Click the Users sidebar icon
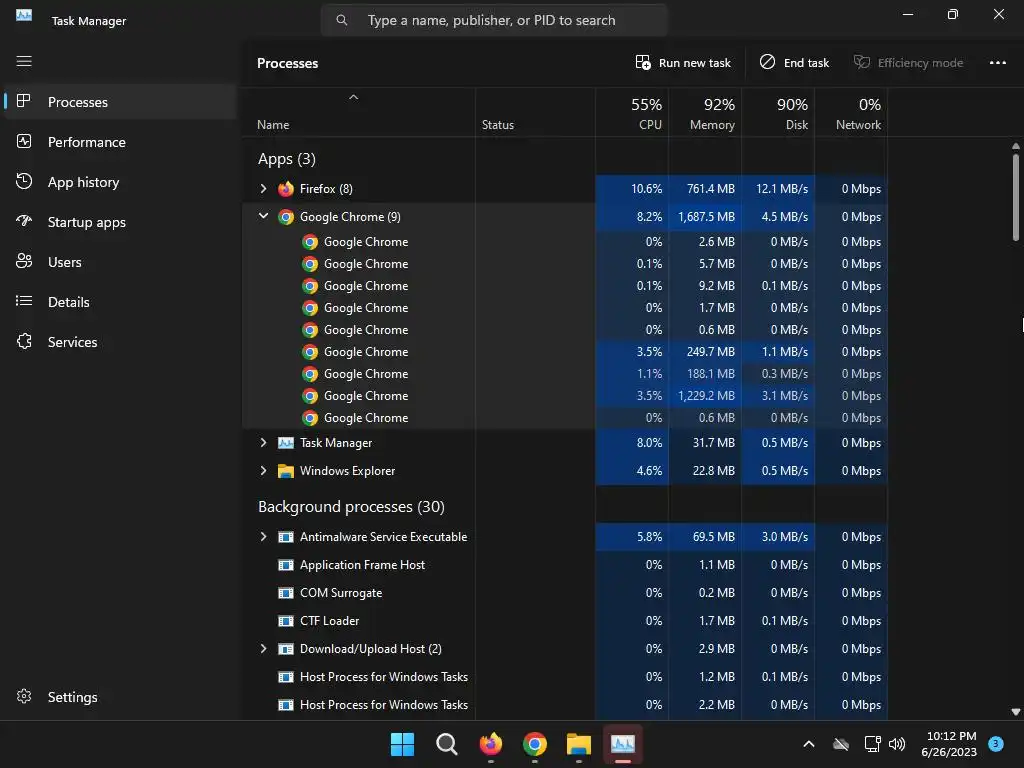 coord(24,261)
